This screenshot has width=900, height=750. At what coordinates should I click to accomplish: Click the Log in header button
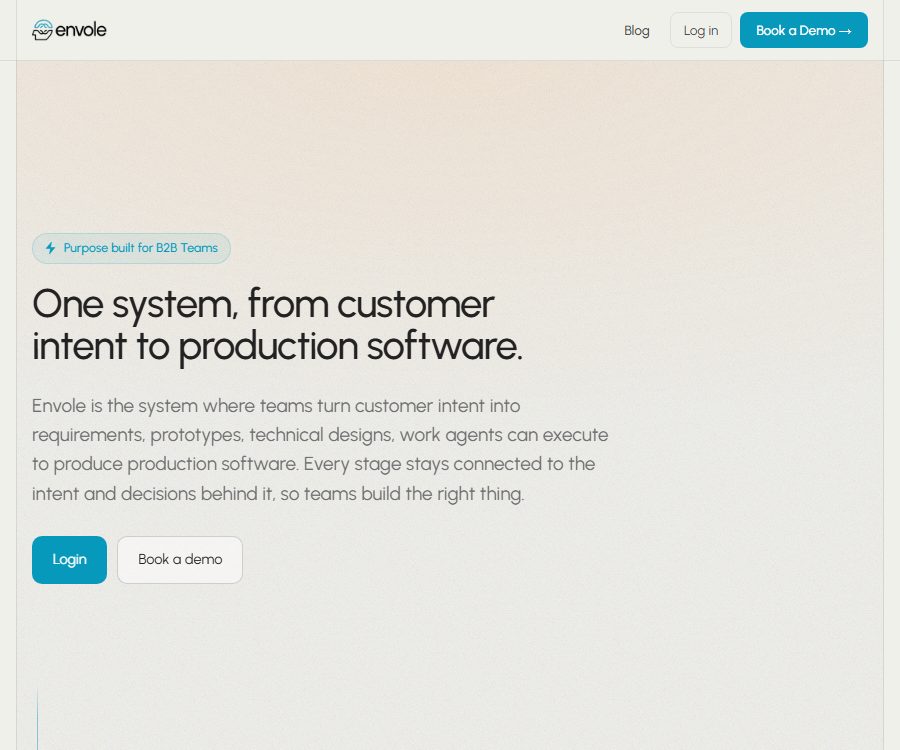(x=701, y=30)
